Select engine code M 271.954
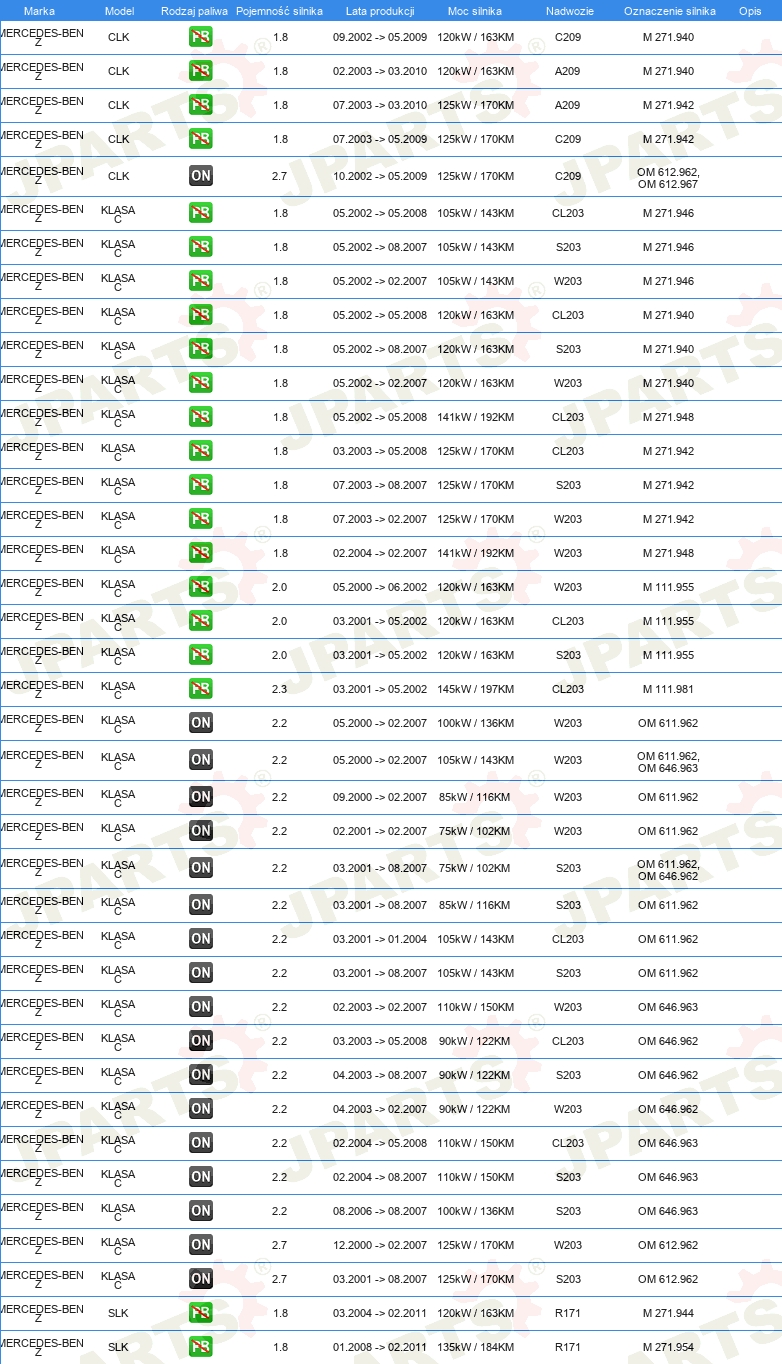The height and width of the screenshot is (1364, 782). click(x=668, y=1346)
